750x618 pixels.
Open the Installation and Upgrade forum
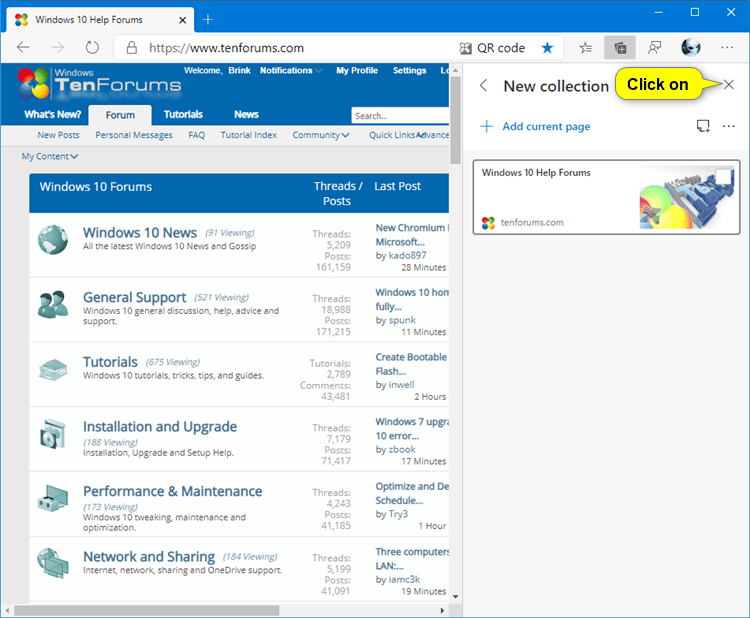click(160, 427)
